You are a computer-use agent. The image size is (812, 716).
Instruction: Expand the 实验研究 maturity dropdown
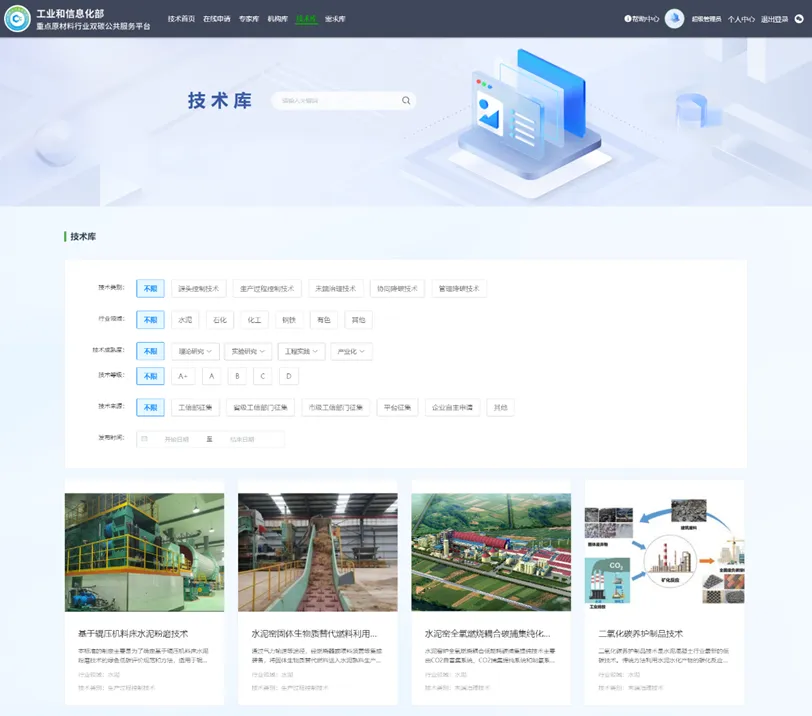coord(248,352)
